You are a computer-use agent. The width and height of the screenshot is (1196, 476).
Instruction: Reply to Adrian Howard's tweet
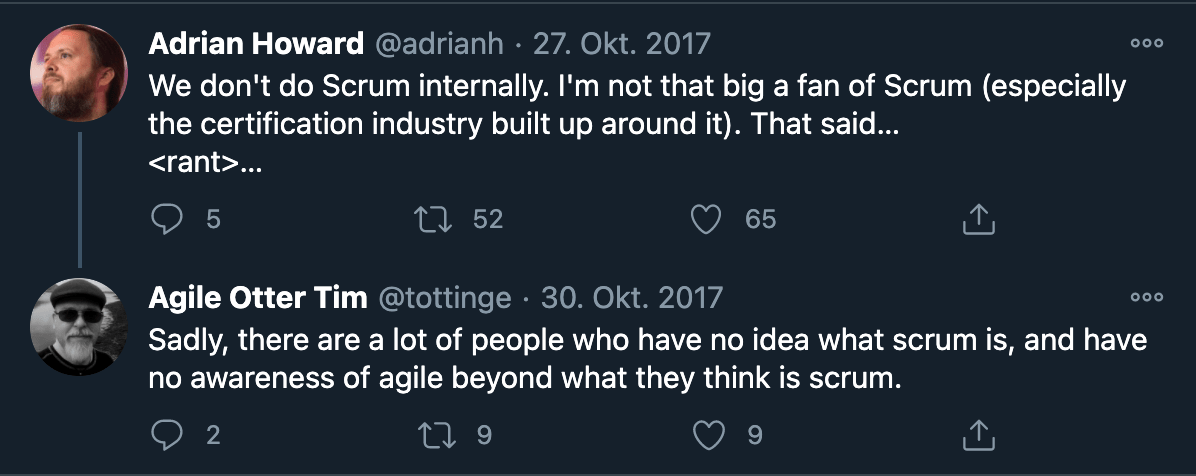pos(166,219)
